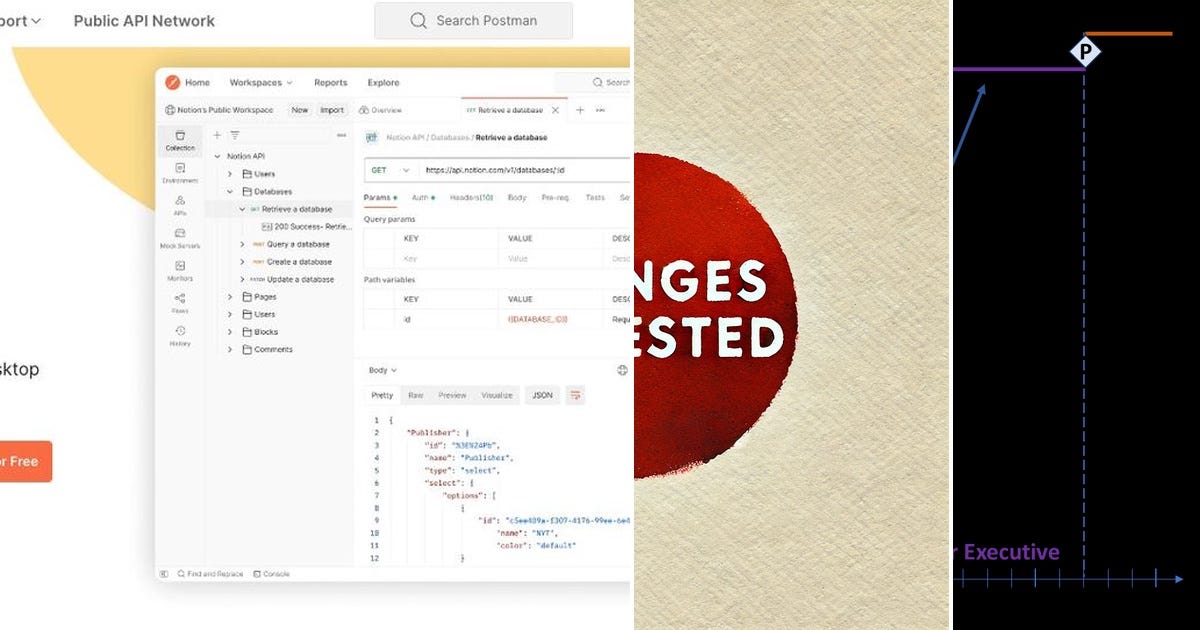Toggle line wrapping next to the JSON selector
This screenshot has height=630, width=1200.
click(x=575, y=395)
